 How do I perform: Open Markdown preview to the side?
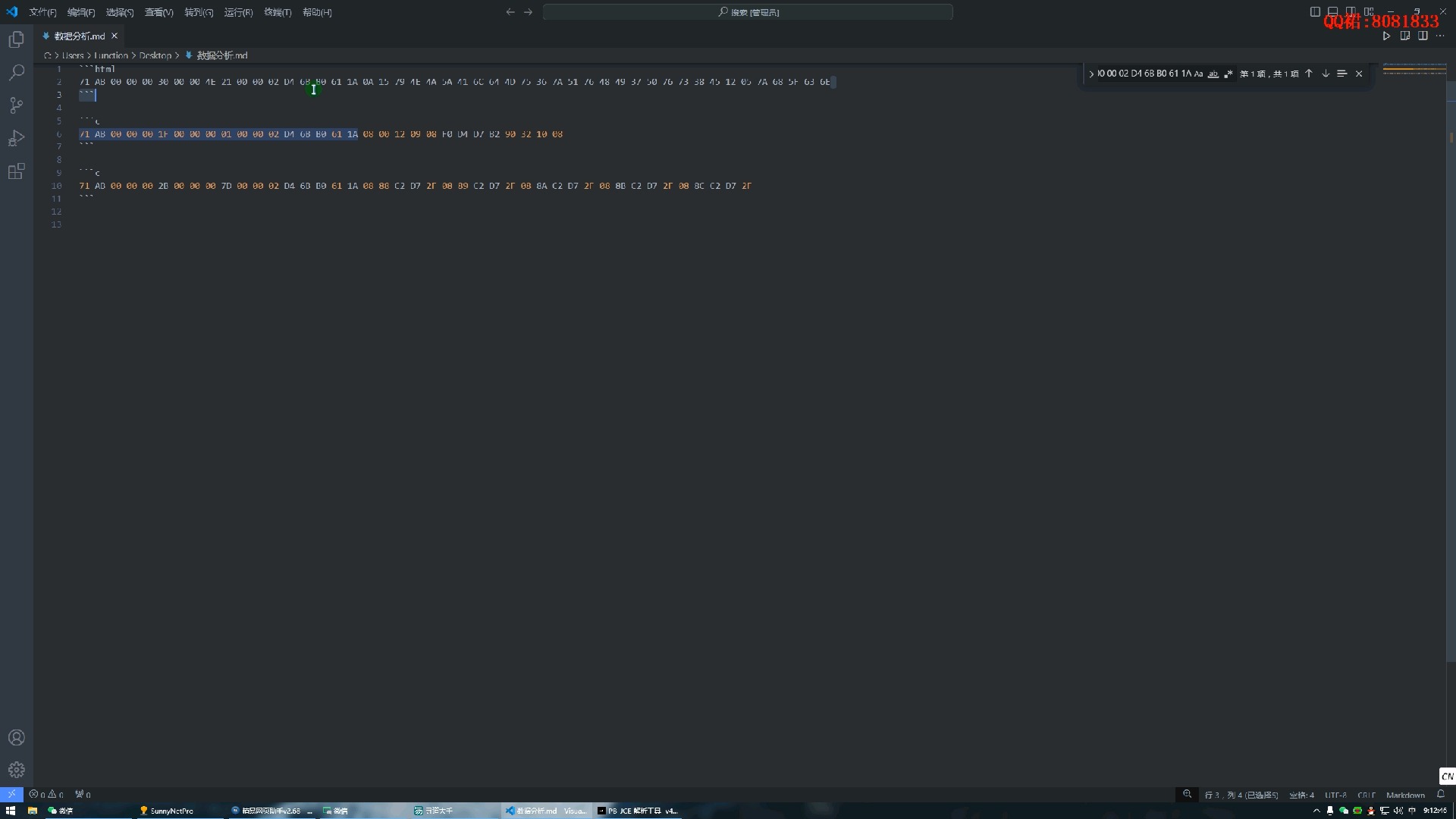(x=1404, y=36)
